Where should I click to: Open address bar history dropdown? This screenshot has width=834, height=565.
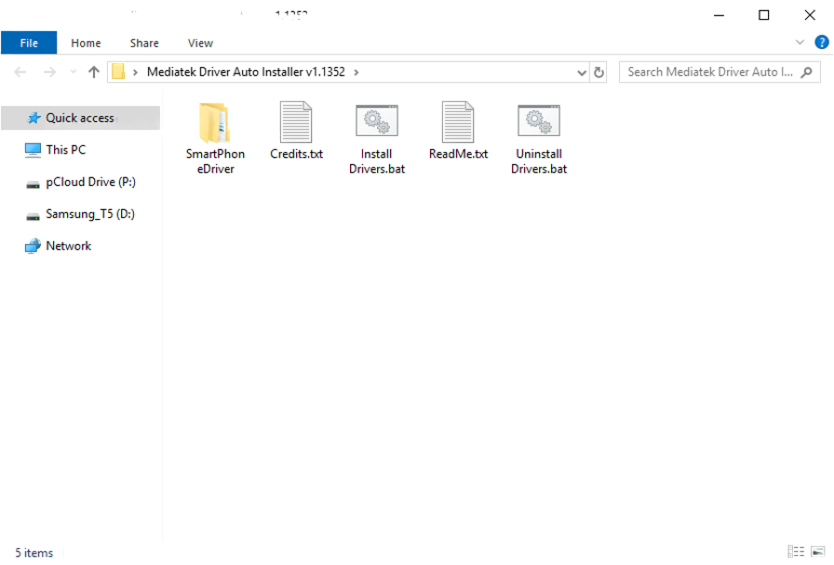[x=581, y=72]
